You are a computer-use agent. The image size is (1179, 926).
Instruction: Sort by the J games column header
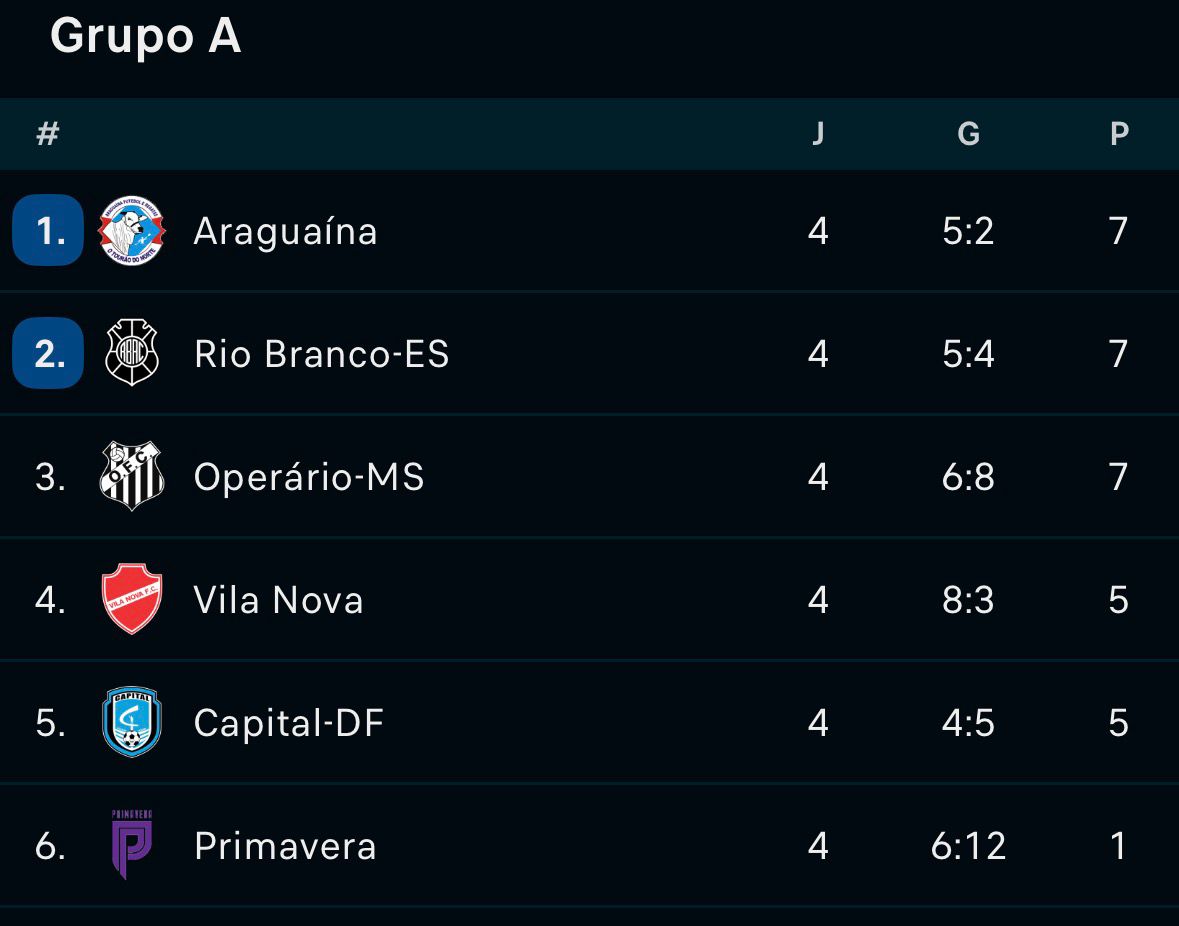click(x=818, y=134)
